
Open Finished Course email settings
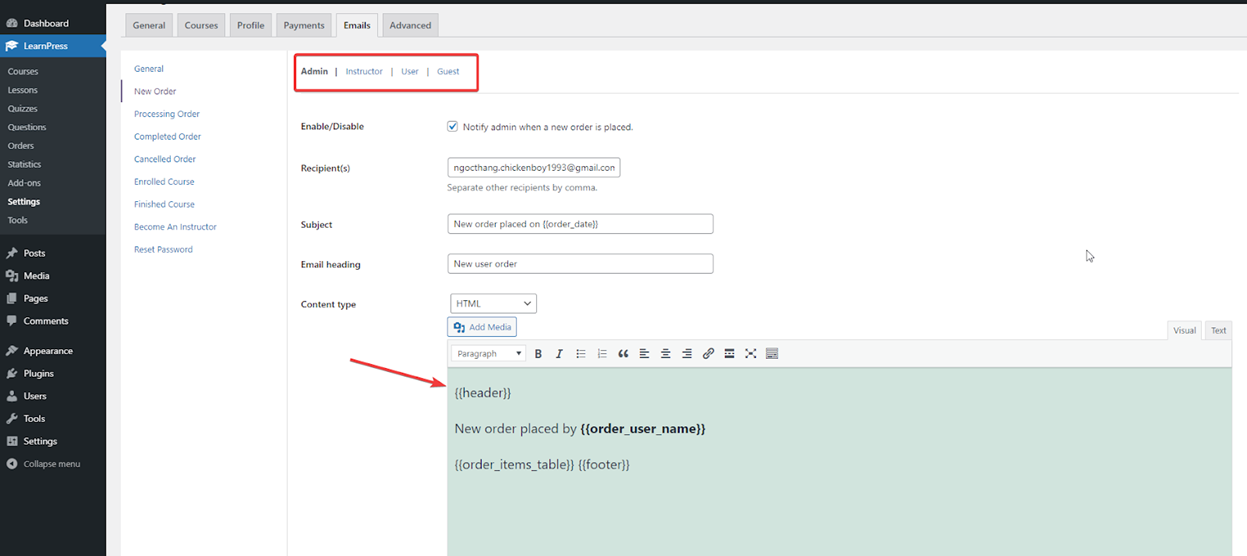[164, 204]
